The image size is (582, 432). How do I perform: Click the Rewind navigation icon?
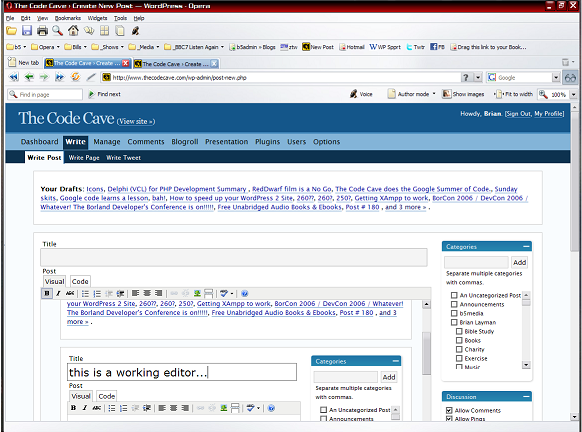[13, 77]
